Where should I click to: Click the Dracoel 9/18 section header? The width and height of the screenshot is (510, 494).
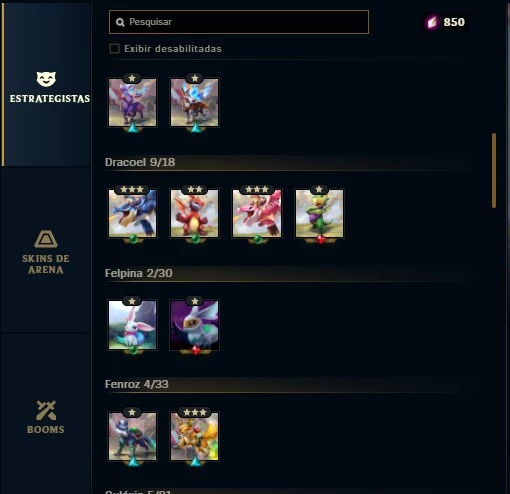(140, 162)
